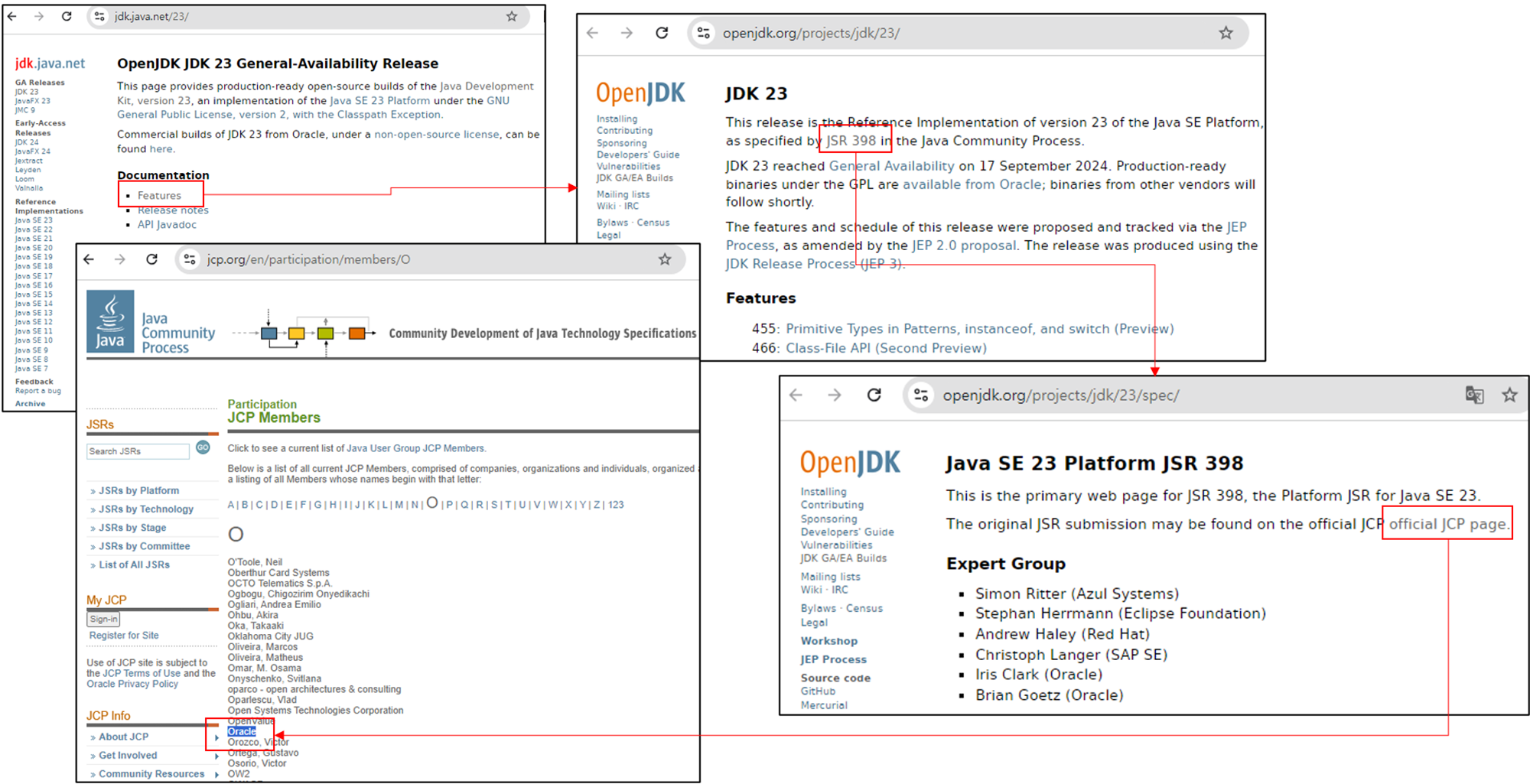Click back arrow in the spec page window
This screenshot has height=784, width=1530.
pyautogui.click(x=796, y=395)
